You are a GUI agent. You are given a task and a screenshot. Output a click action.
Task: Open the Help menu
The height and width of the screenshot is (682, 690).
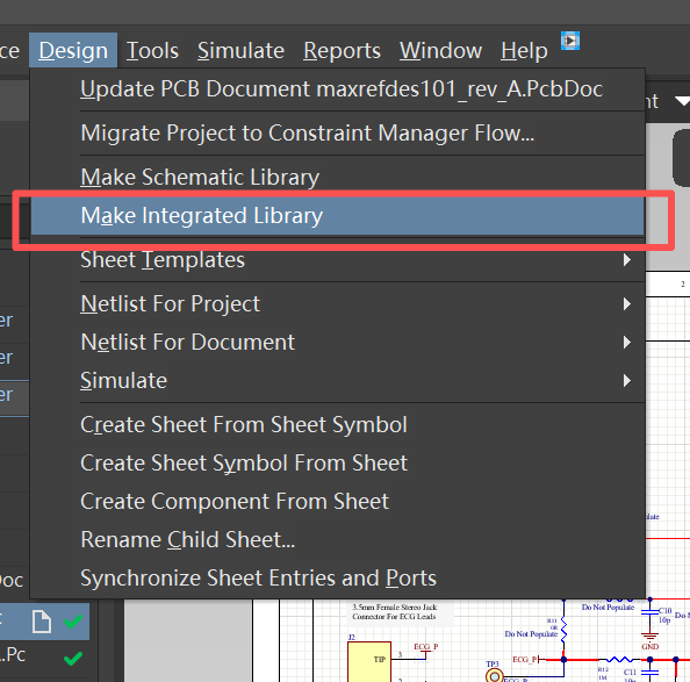pos(524,51)
